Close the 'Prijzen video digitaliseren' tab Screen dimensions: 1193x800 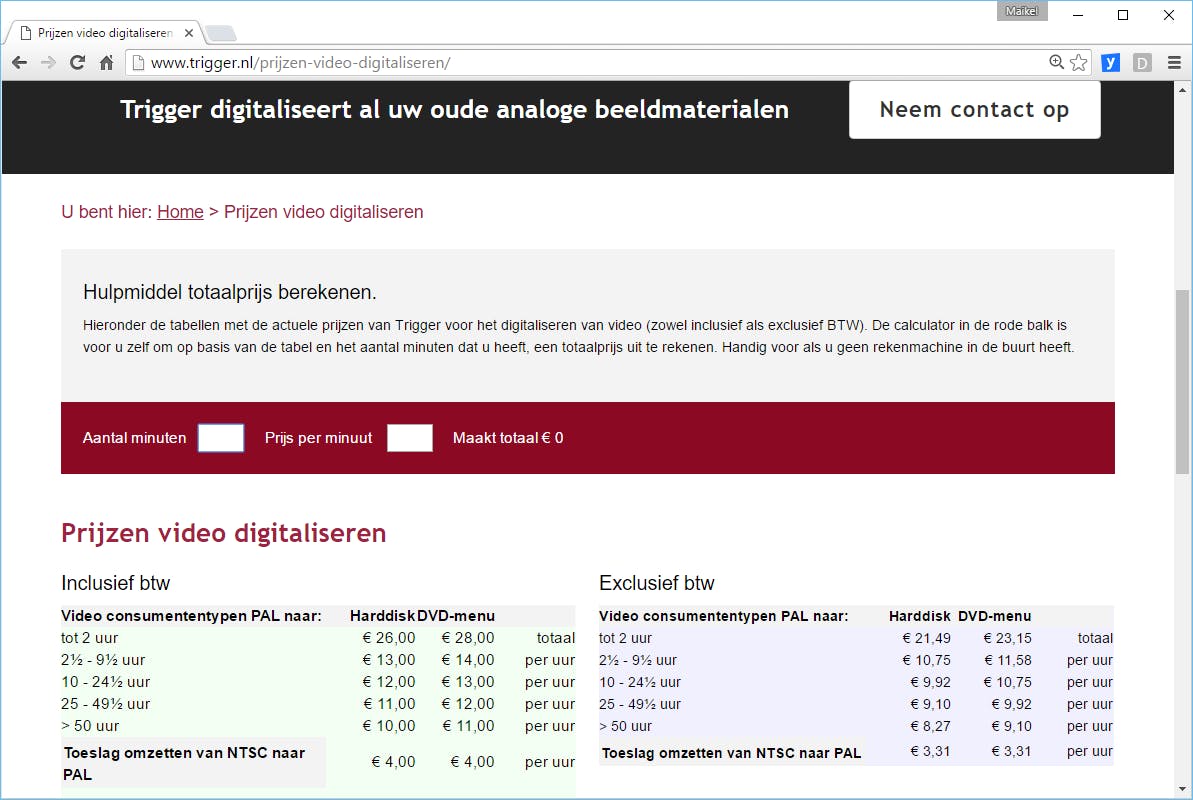point(189,33)
